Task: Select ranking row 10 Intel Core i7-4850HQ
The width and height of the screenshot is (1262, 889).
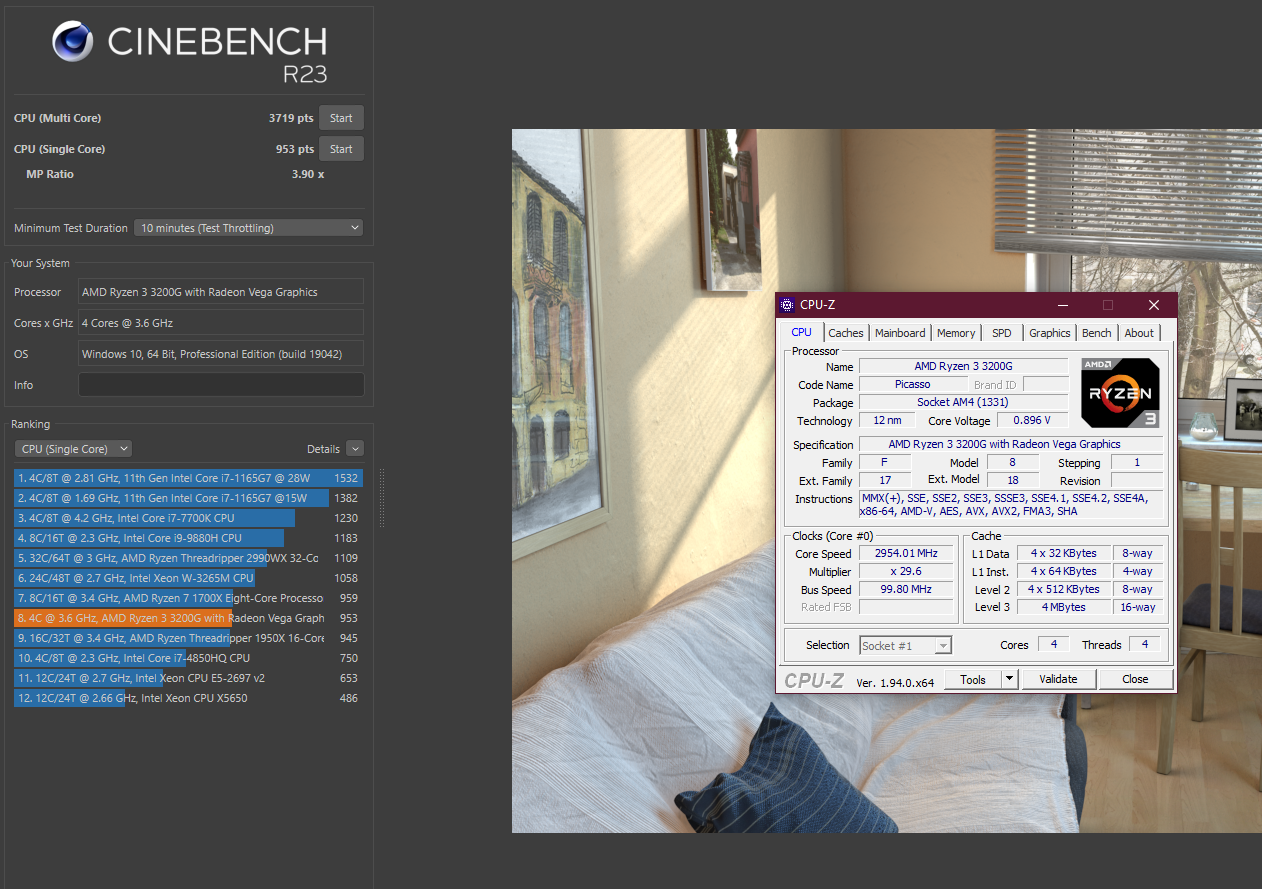Action: click(x=188, y=658)
